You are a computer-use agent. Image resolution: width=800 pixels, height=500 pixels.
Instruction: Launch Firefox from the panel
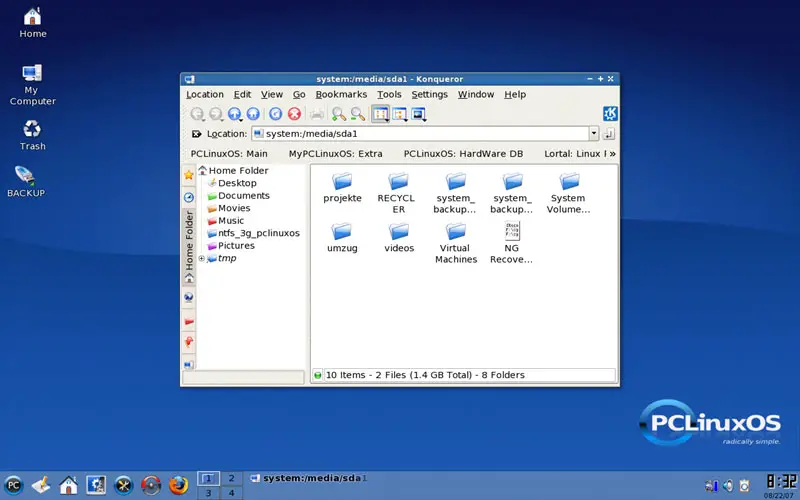click(x=178, y=485)
